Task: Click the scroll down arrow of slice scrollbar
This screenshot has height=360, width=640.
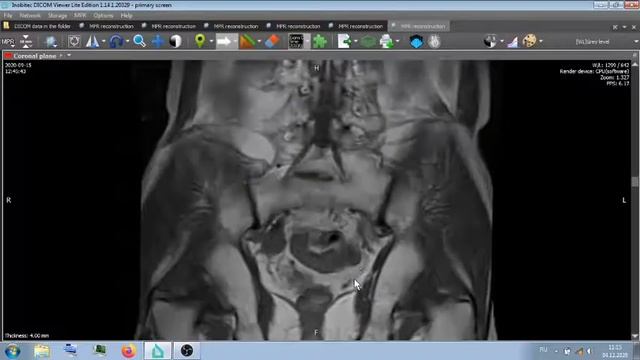Action: [x=635, y=337]
